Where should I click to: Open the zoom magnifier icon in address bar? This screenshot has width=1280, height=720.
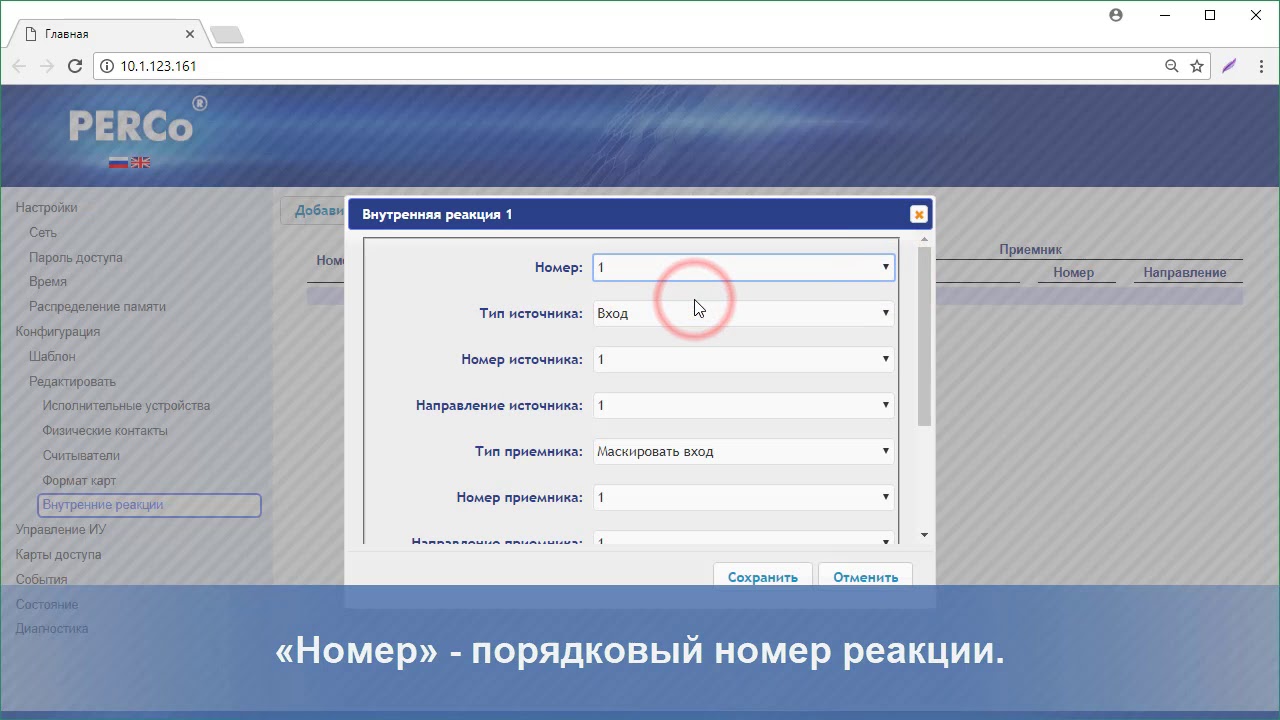1172,66
